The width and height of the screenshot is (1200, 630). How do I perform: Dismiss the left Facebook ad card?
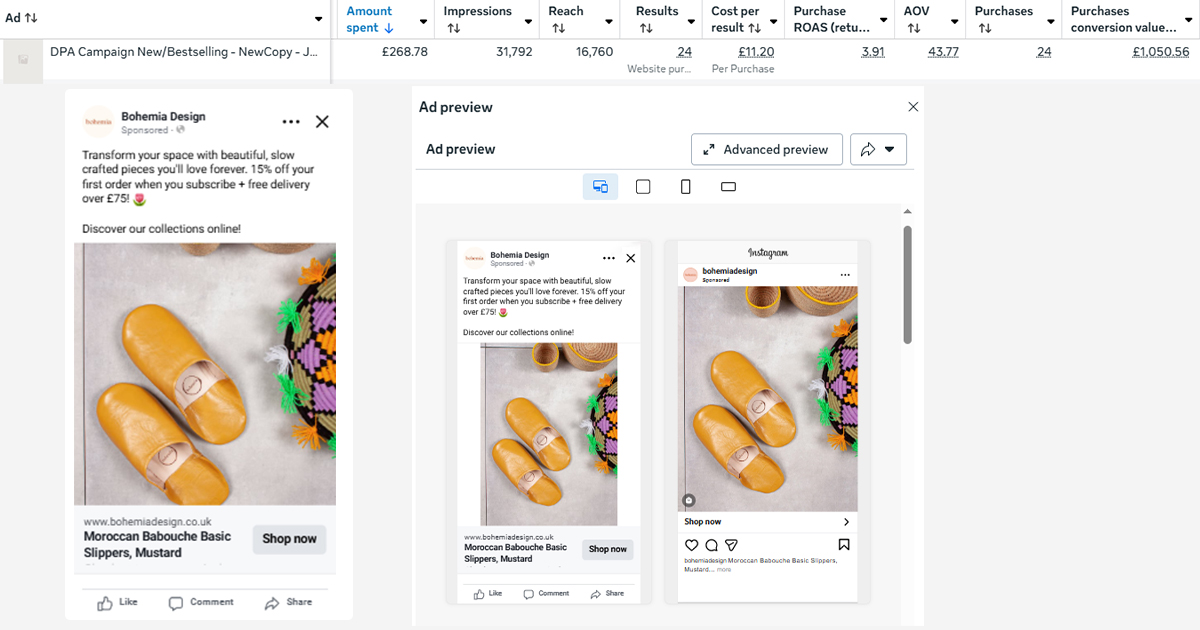click(322, 122)
